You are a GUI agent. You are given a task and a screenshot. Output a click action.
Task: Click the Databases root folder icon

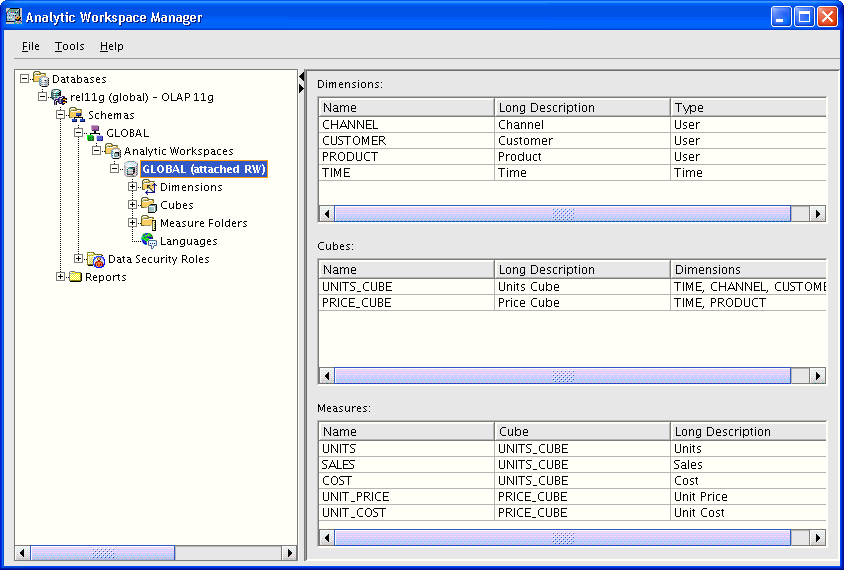click(41, 79)
